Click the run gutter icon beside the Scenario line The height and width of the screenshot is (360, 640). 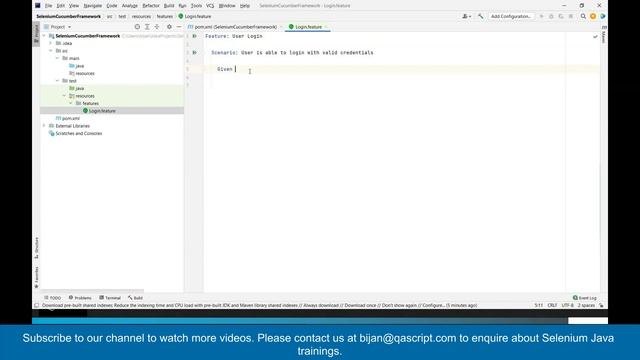coord(195,53)
